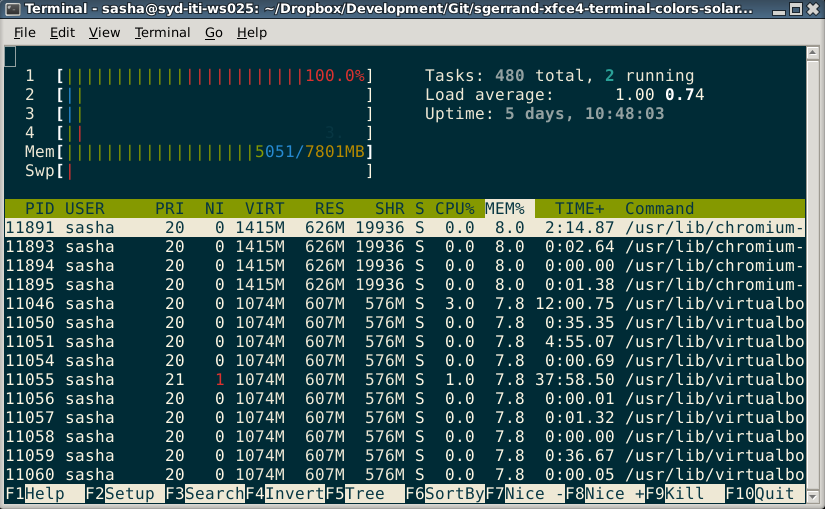The image size is (825, 509).
Task: Click the terminal window menu icon in title bar
Action: click(x=11, y=9)
